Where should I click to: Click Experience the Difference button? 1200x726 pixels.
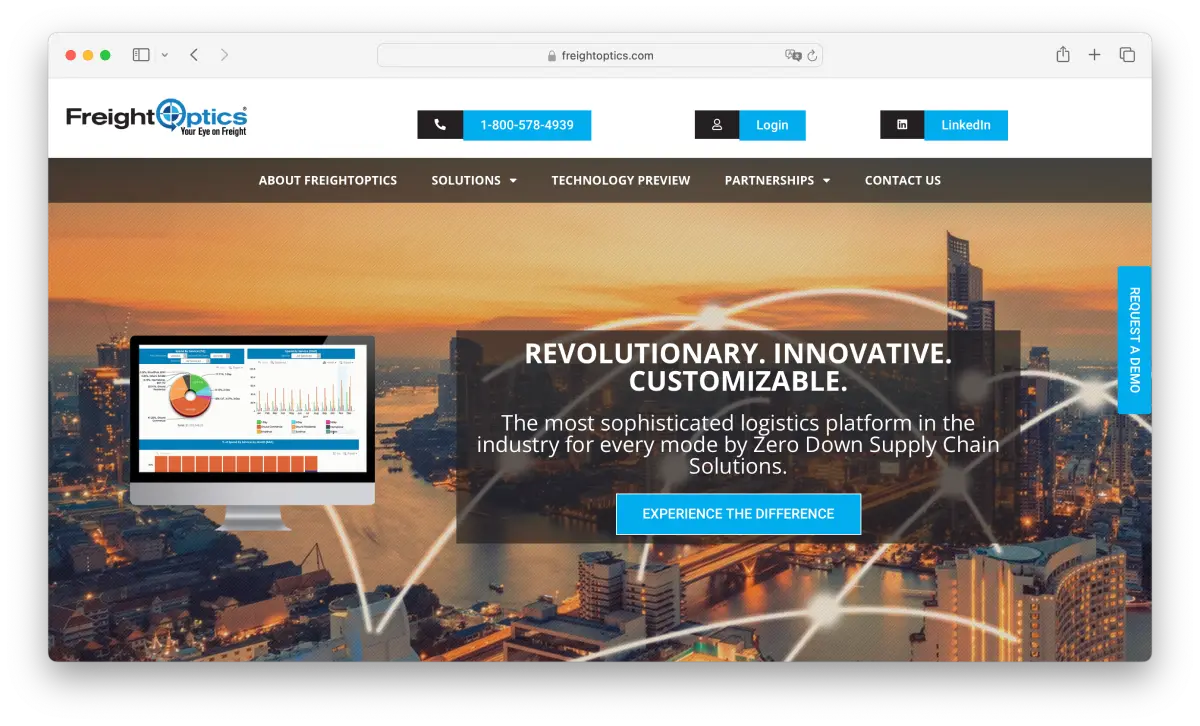point(738,514)
